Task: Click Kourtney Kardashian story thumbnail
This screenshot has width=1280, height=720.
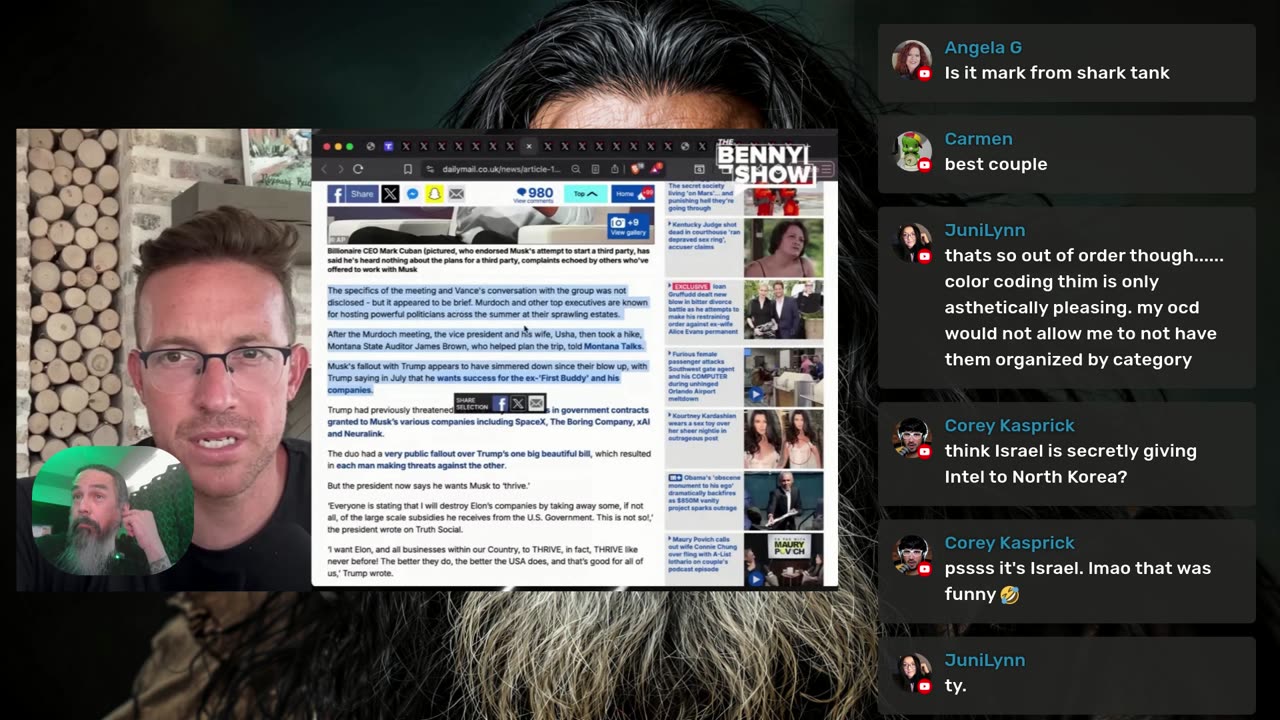Action: tap(783, 438)
